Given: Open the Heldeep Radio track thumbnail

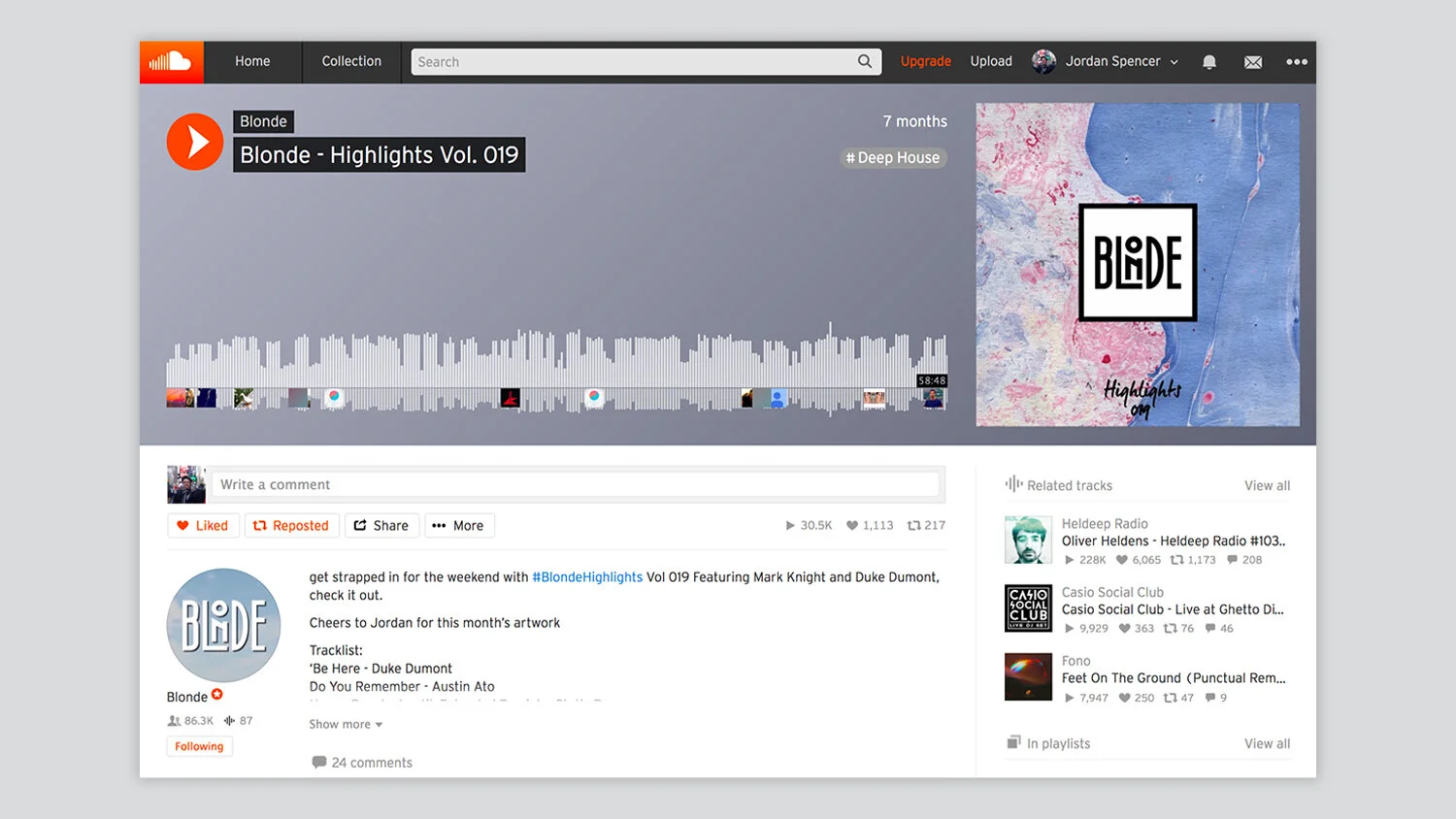Looking at the screenshot, I should coord(1028,541).
